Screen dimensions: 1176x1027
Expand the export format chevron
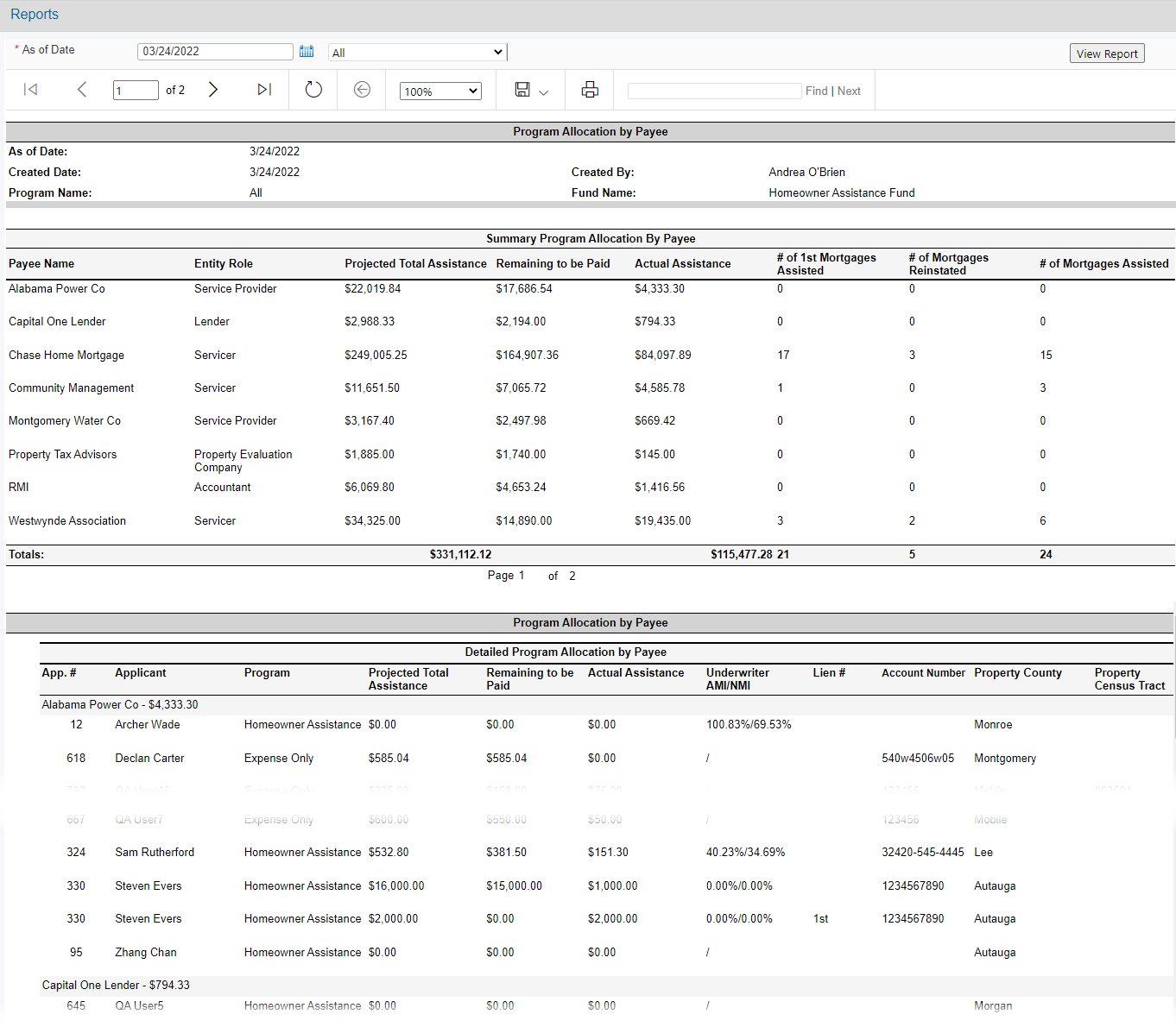tap(544, 92)
